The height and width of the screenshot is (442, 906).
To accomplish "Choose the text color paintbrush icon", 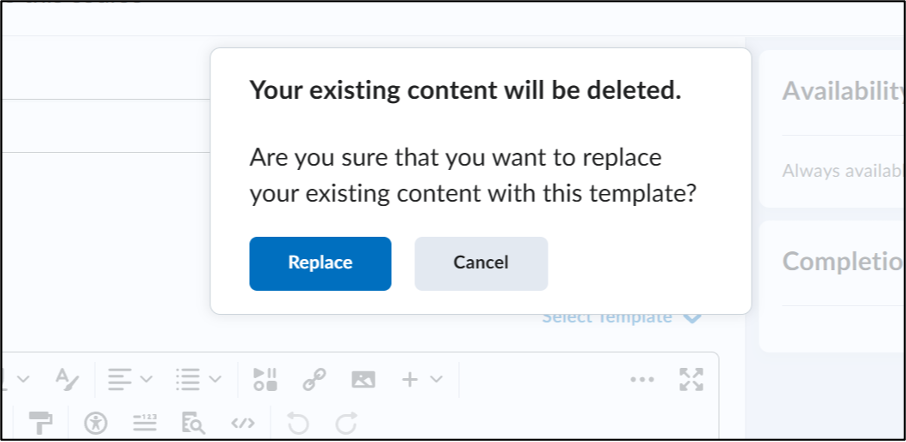I will tap(67, 379).
